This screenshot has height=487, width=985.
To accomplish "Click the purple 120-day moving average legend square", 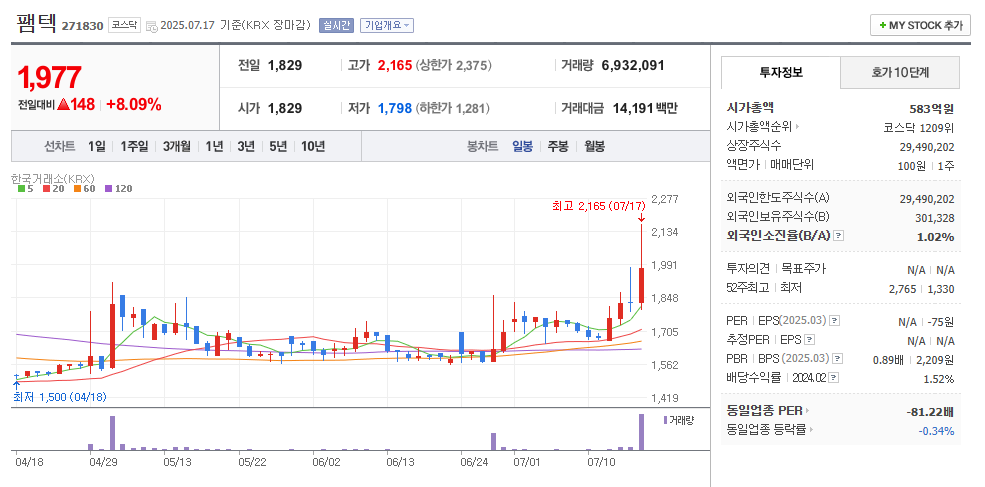I will (107, 189).
